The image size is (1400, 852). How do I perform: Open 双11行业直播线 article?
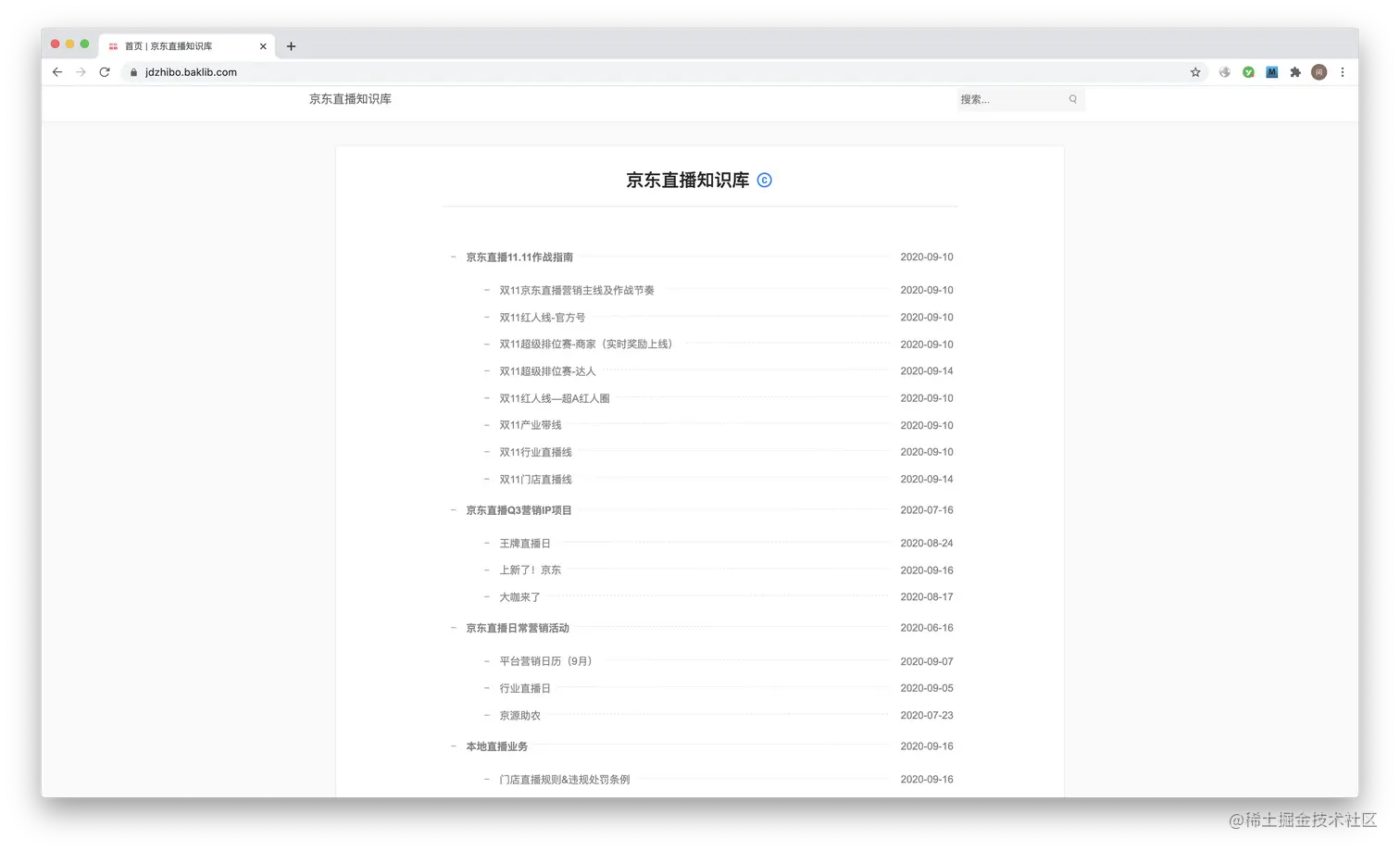536,452
